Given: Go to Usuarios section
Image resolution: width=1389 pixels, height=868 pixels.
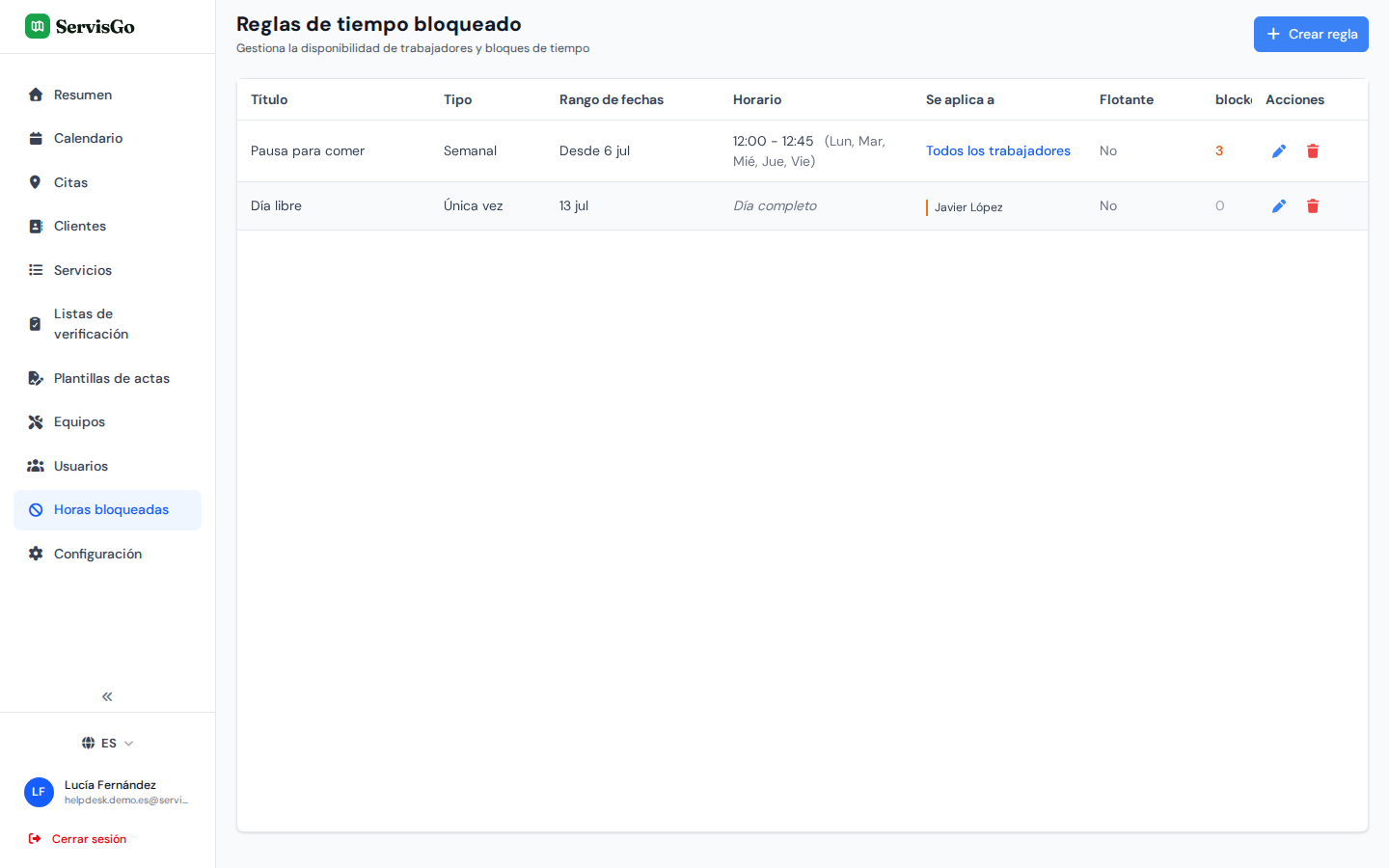Looking at the screenshot, I should (x=107, y=466).
